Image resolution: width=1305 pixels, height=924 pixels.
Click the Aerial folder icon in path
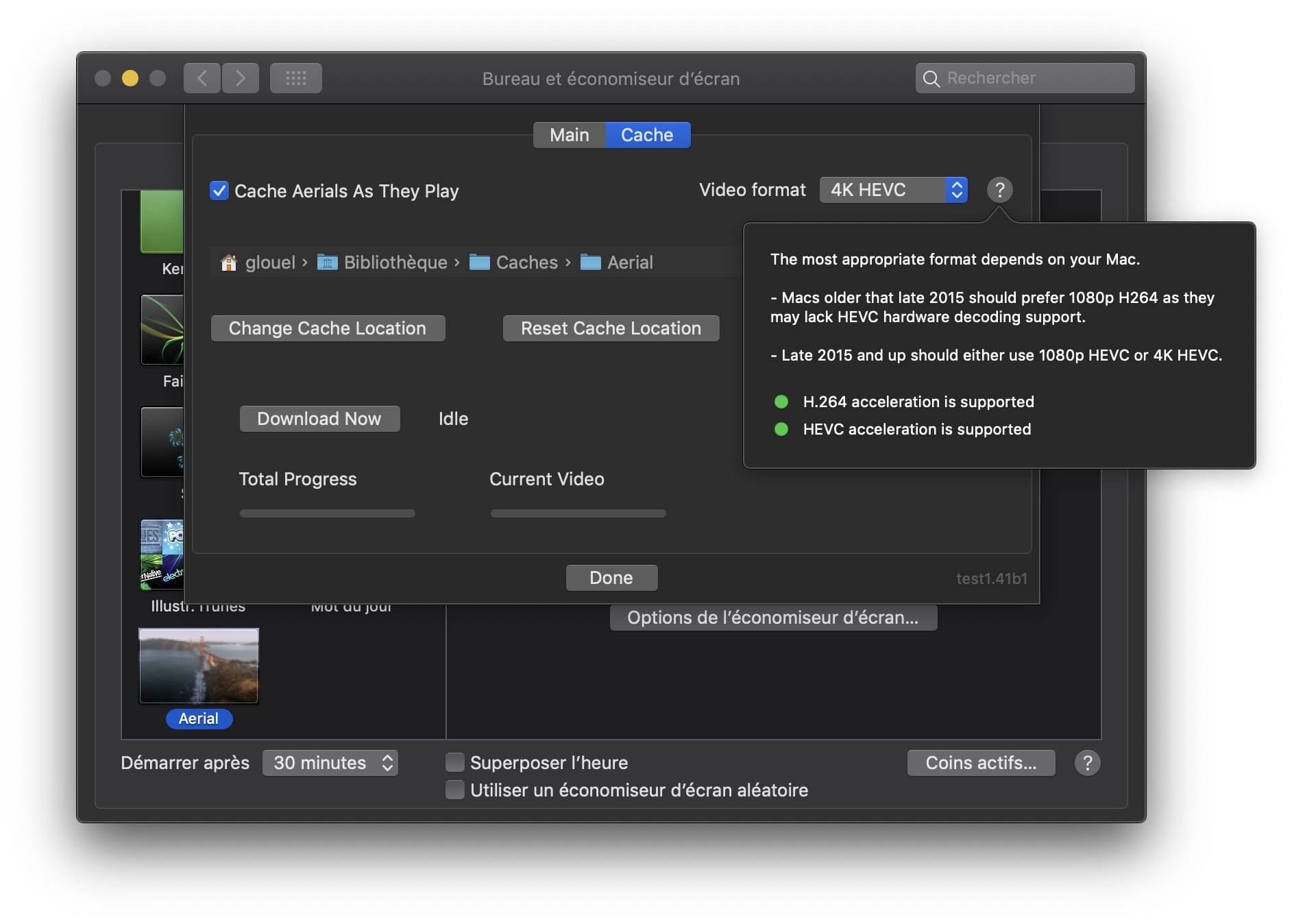point(590,263)
